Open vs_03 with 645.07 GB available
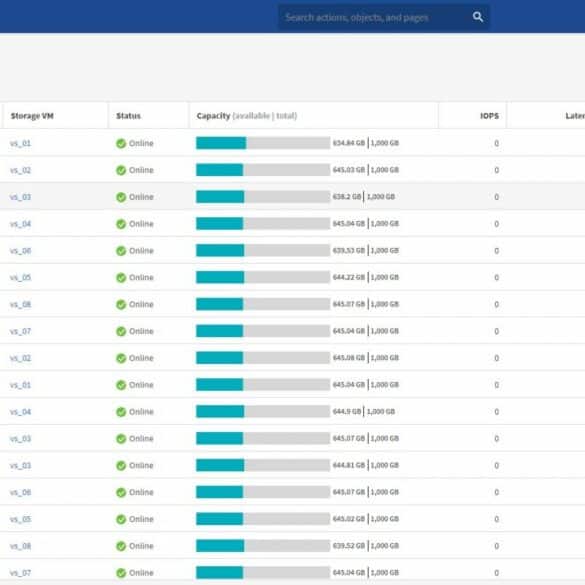 click(x=21, y=439)
